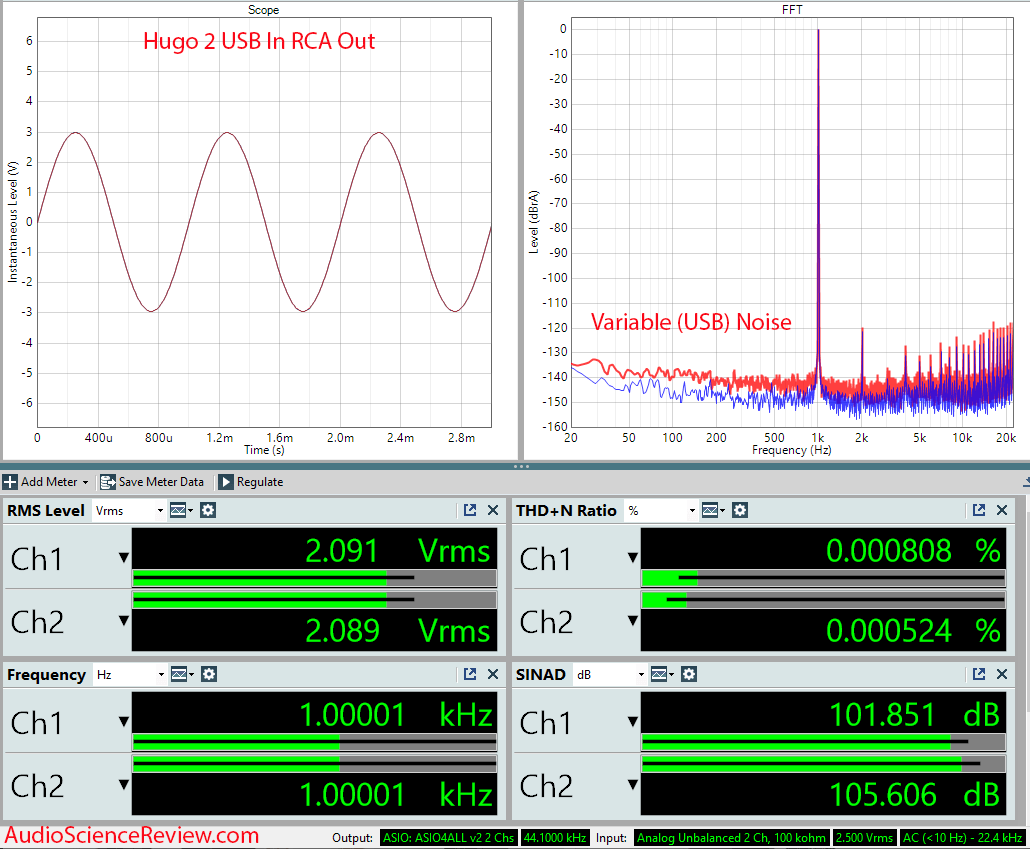1030x849 pixels.
Task: Click the Ch2 THD+N Ratio bar graph
Action: (x=824, y=599)
